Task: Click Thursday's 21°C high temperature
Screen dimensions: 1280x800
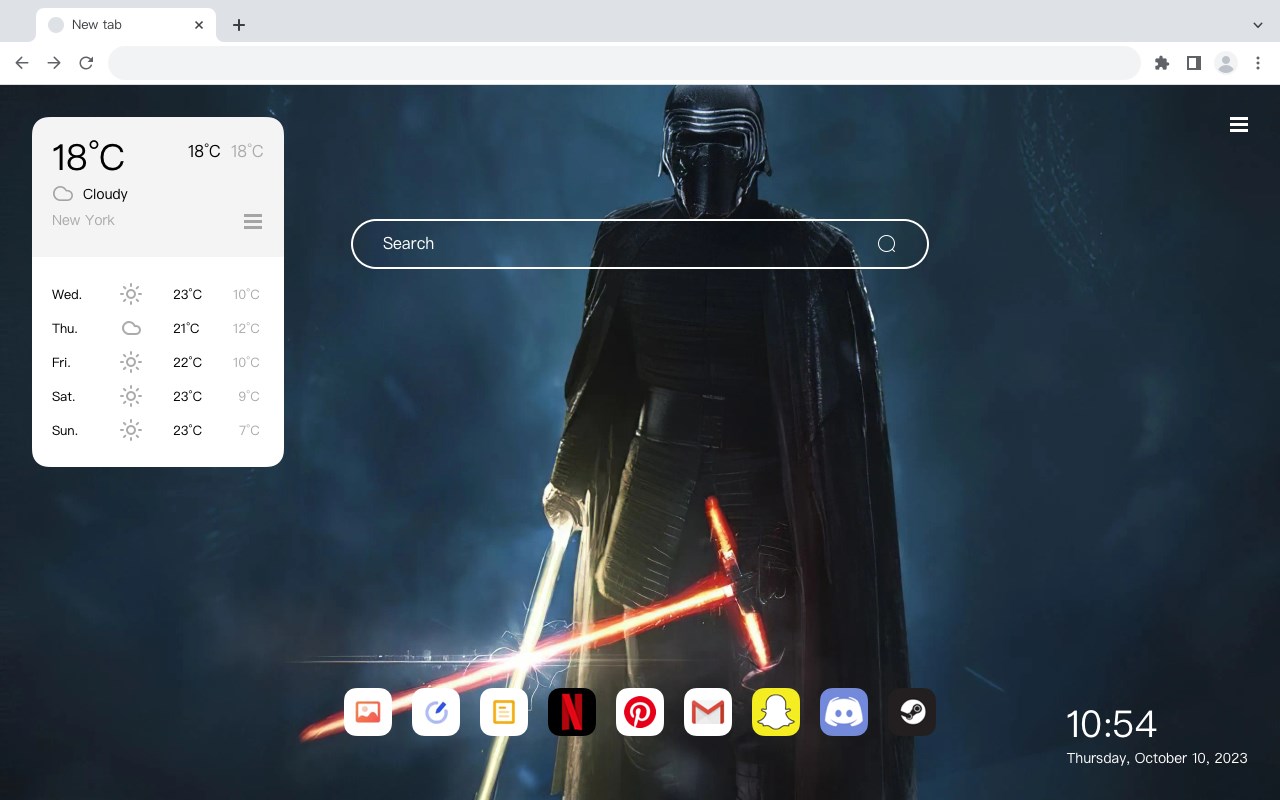Action: point(186,329)
